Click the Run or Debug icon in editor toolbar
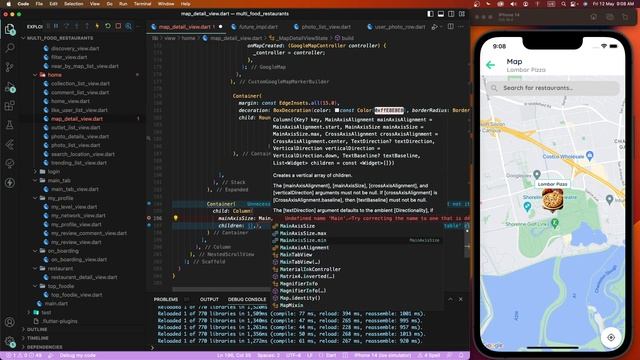Image resolution: width=640 pixels, height=360 pixels. [x=435, y=27]
